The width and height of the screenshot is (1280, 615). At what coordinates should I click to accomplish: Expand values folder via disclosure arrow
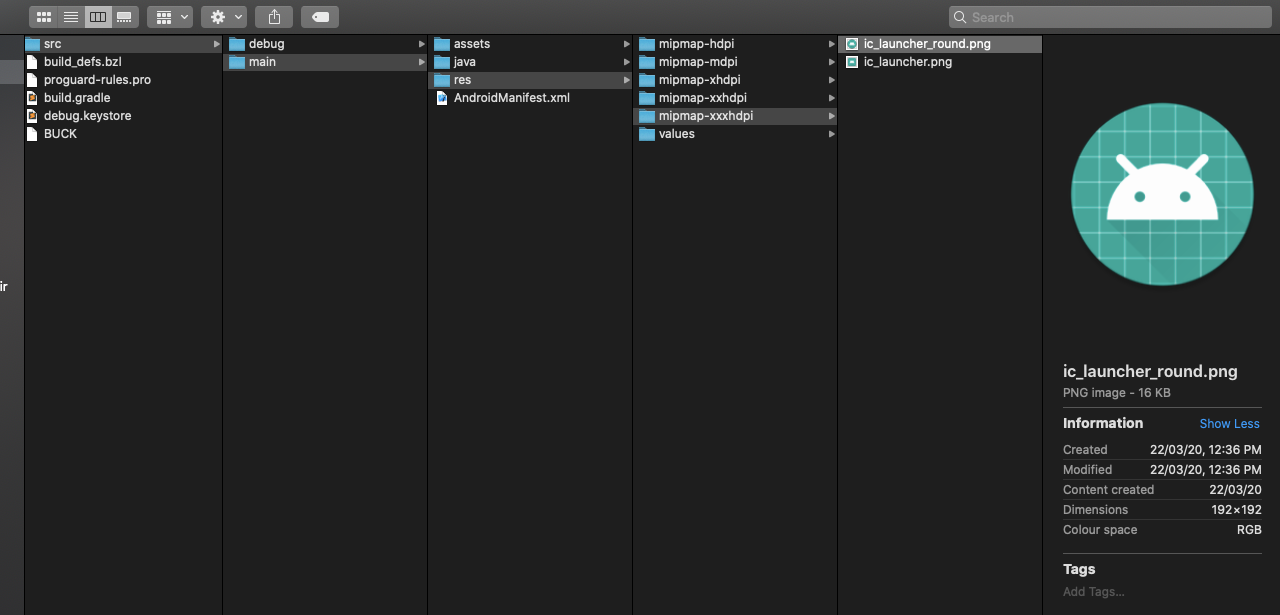(x=832, y=134)
